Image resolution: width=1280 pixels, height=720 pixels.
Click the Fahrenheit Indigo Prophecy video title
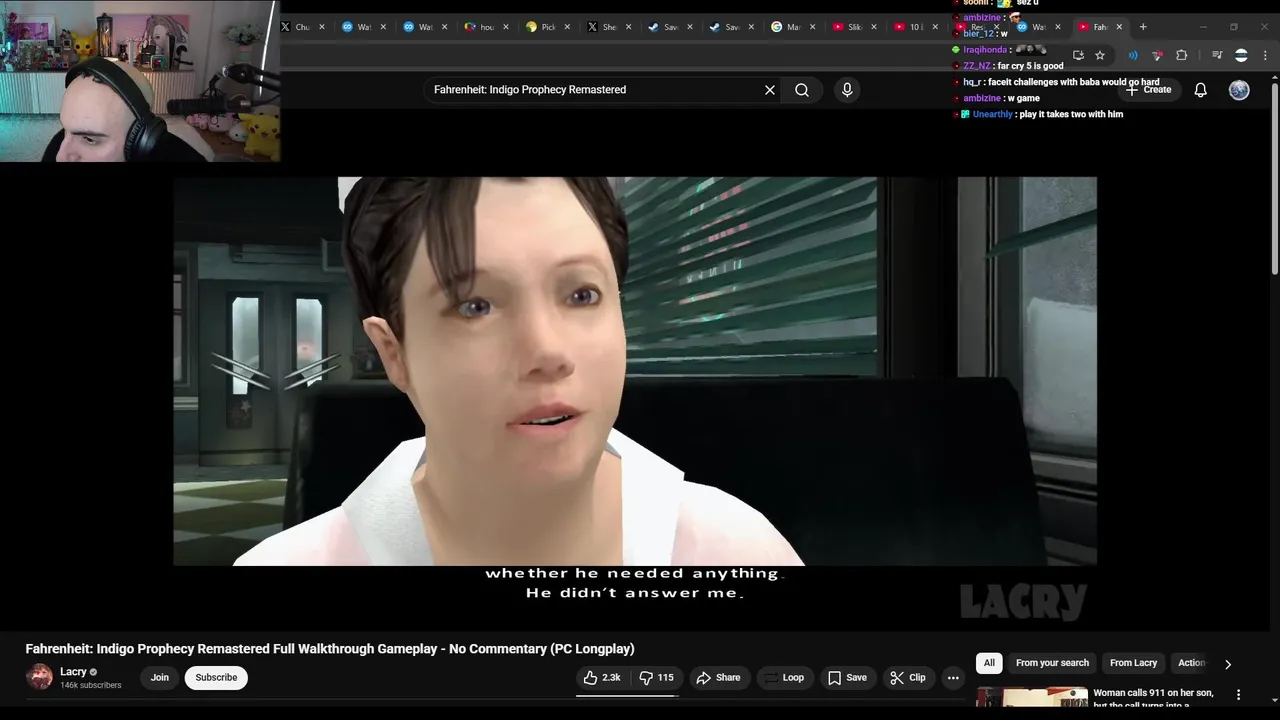coord(330,649)
